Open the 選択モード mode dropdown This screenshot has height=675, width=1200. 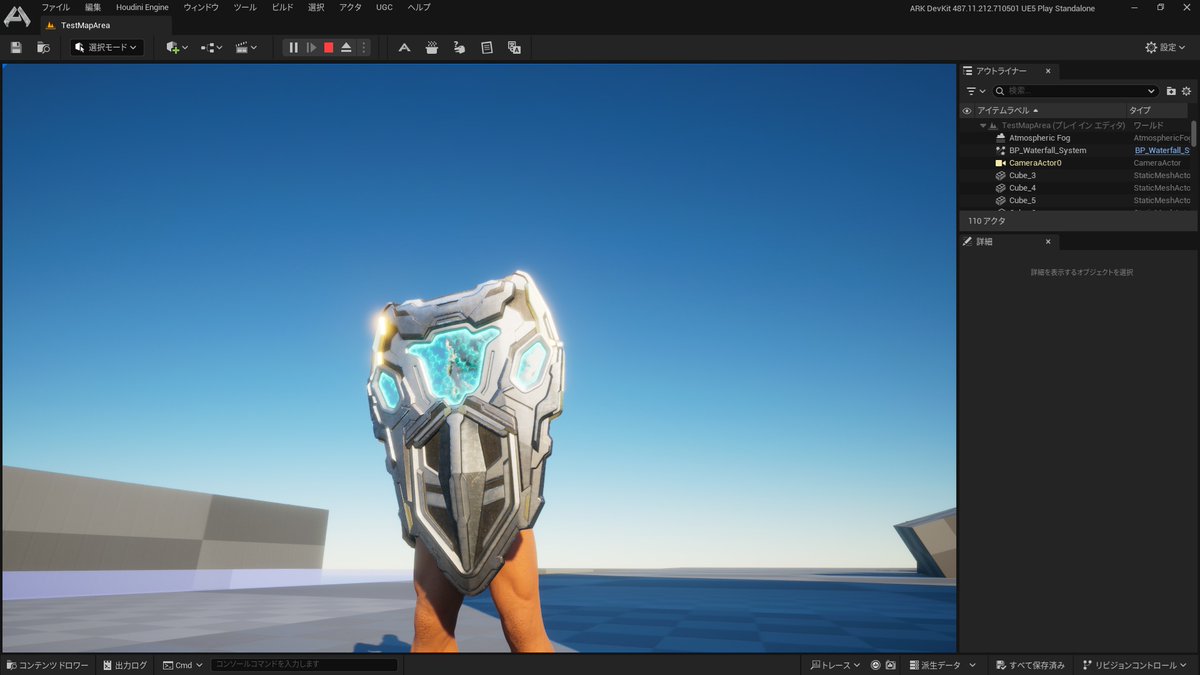point(107,47)
